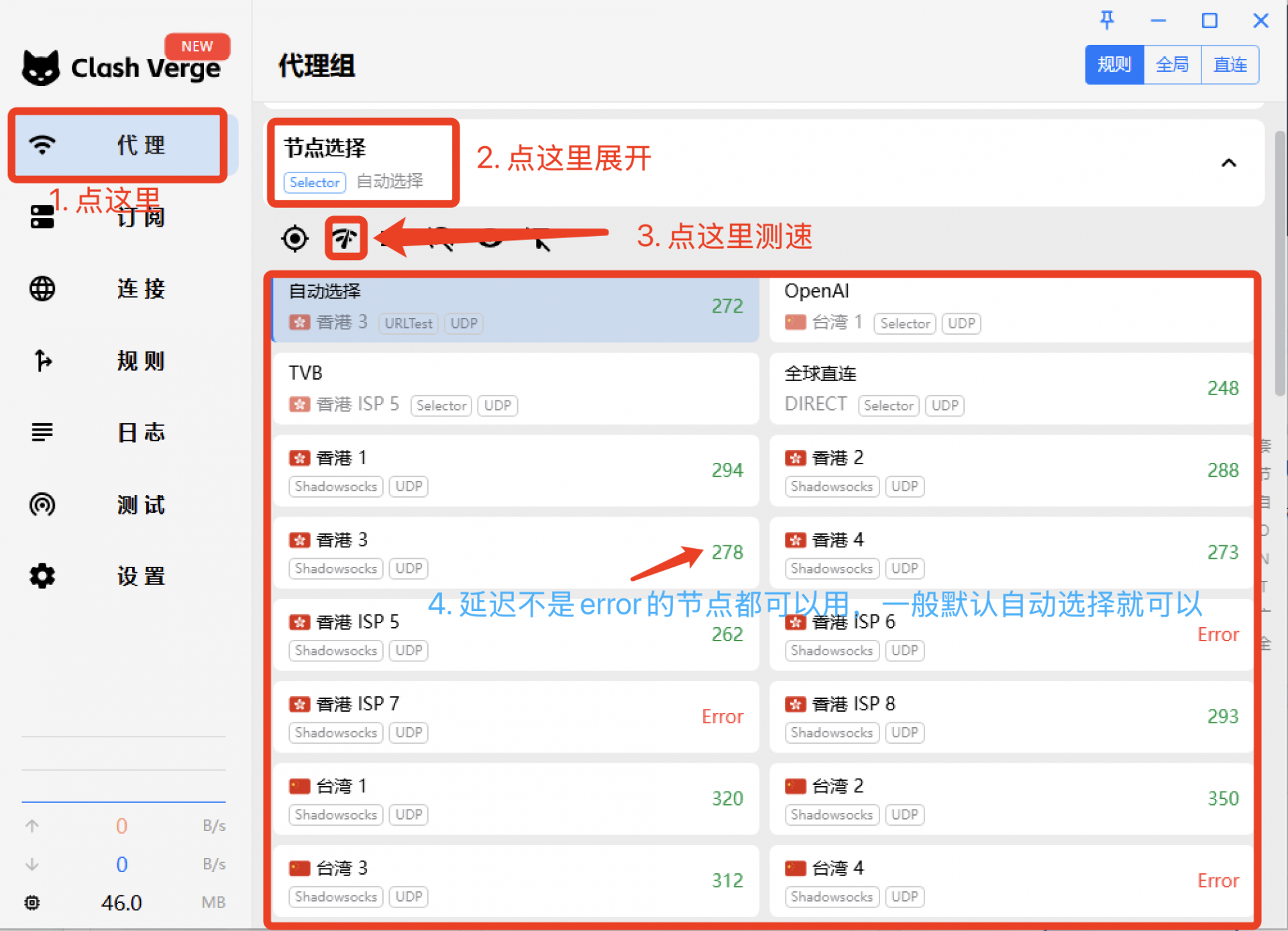The width and height of the screenshot is (1288, 931).
Task: Enable 规则 (Rule) mode
Action: click(x=1114, y=64)
